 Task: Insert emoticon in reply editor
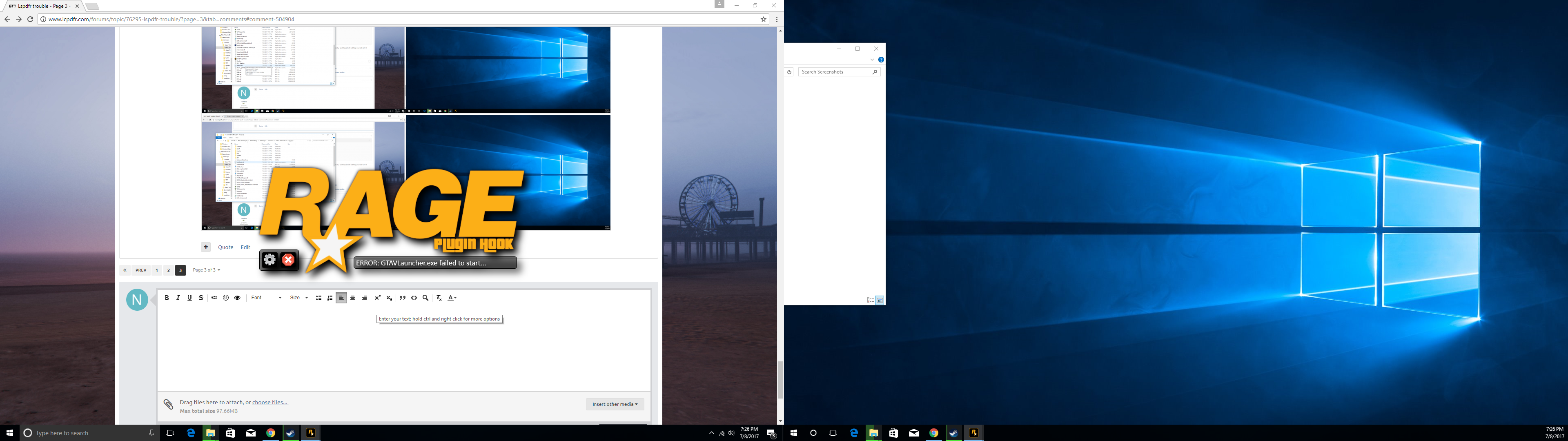point(226,298)
